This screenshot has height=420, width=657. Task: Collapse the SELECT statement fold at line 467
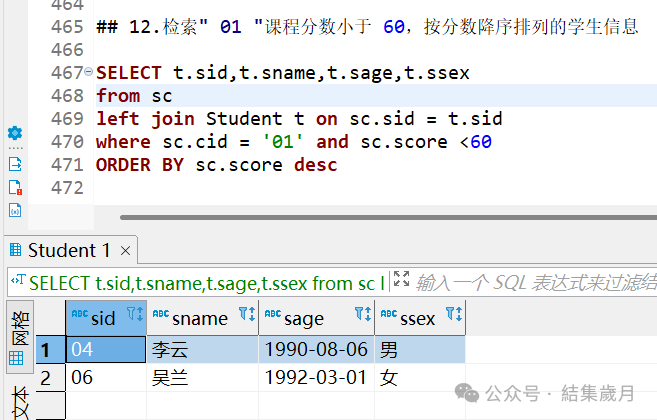point(88,72)
